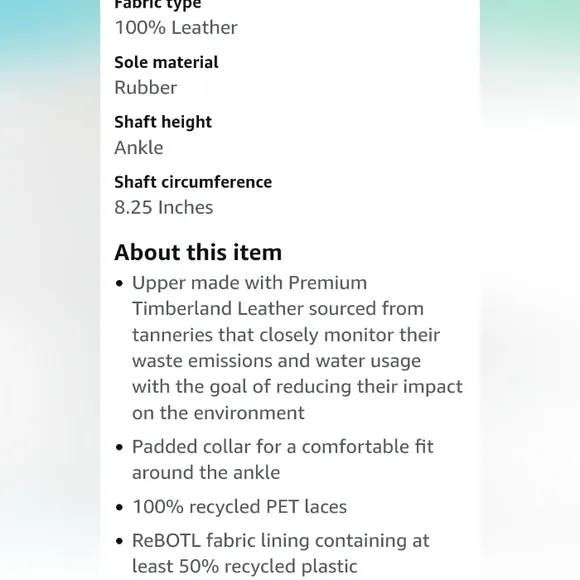Select the 'Sole material' label
The image size is (580, 580).
coord(166,63)
